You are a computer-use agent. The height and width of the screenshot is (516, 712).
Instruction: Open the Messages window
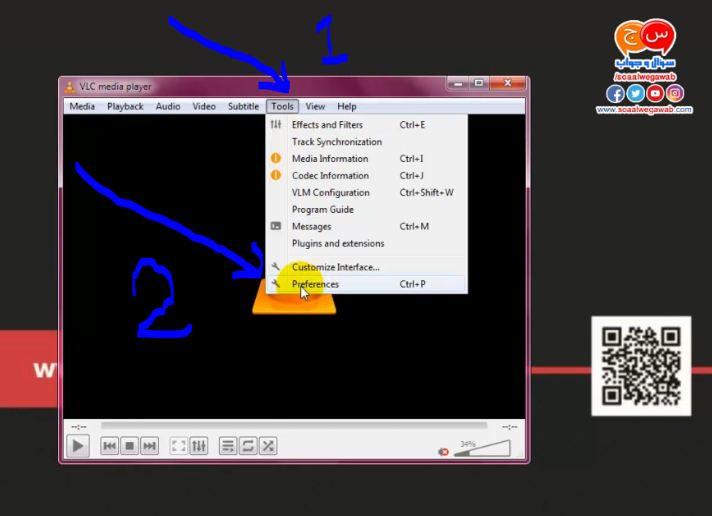(366, 226)
